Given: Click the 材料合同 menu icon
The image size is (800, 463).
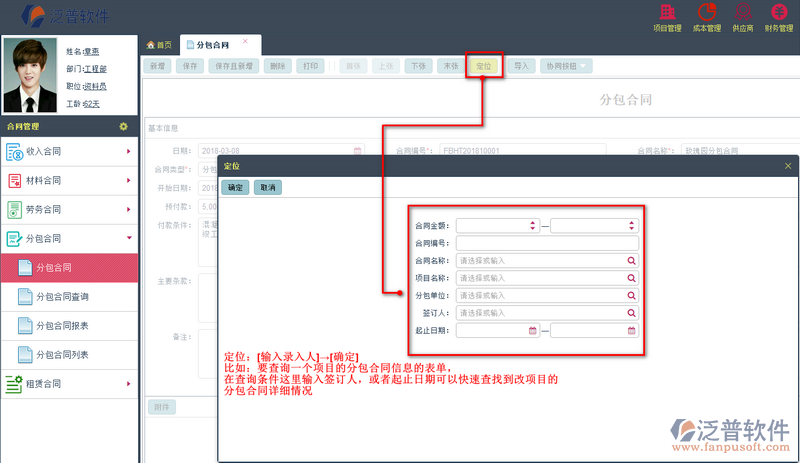Looking at the screenshot, I should click(x=14, y=181).
